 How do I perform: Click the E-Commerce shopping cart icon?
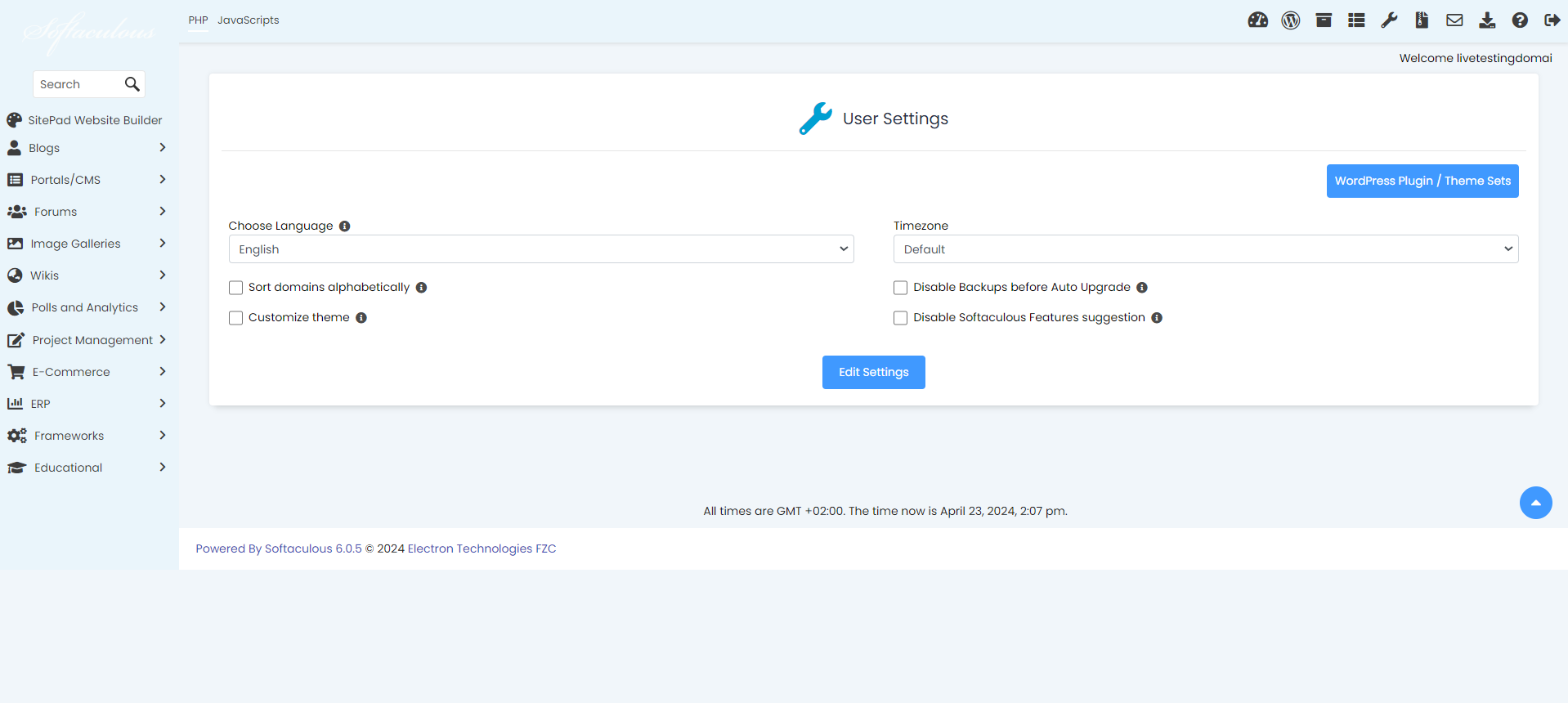16,372
